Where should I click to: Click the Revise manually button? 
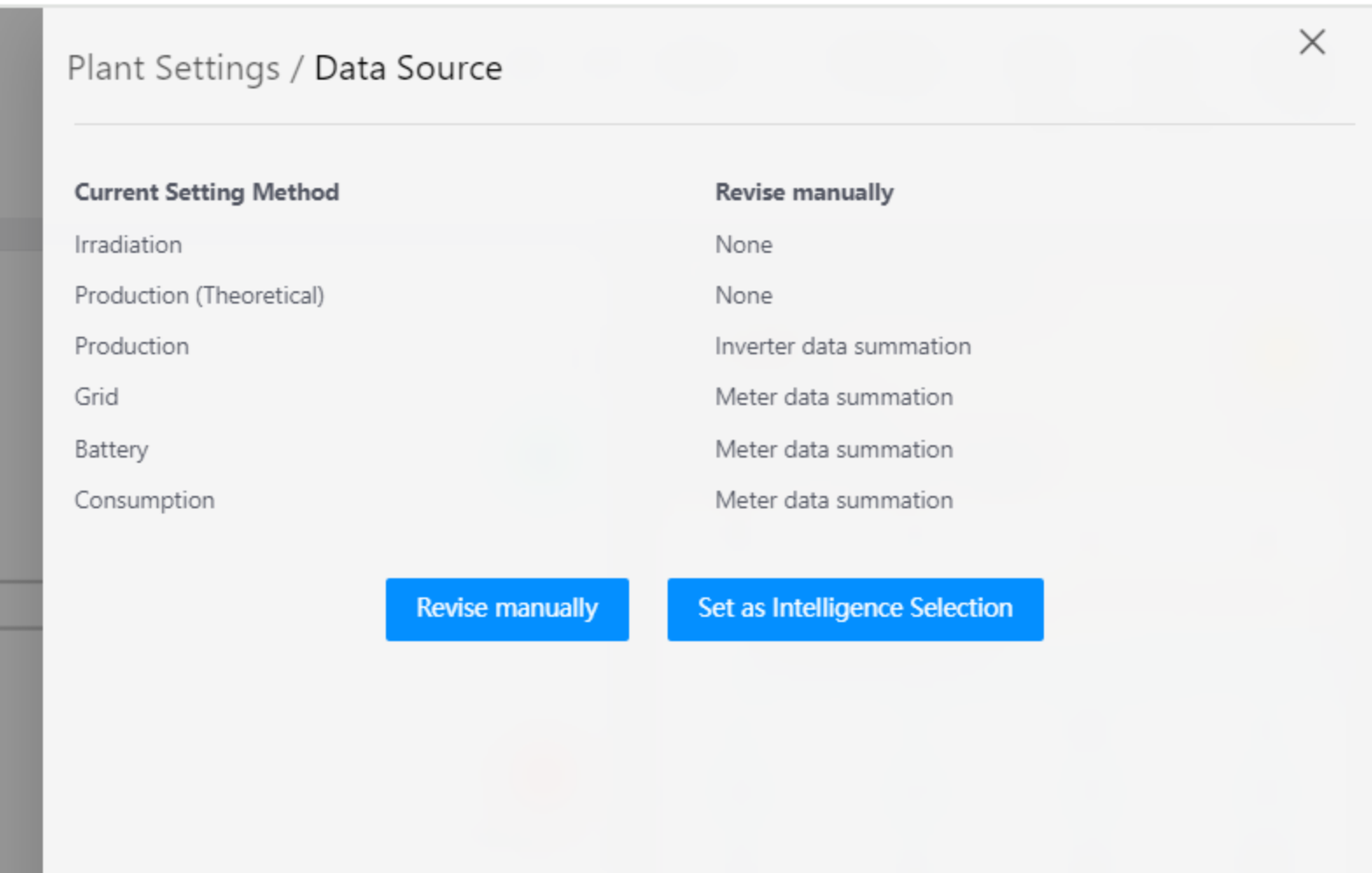coord(506,609)
